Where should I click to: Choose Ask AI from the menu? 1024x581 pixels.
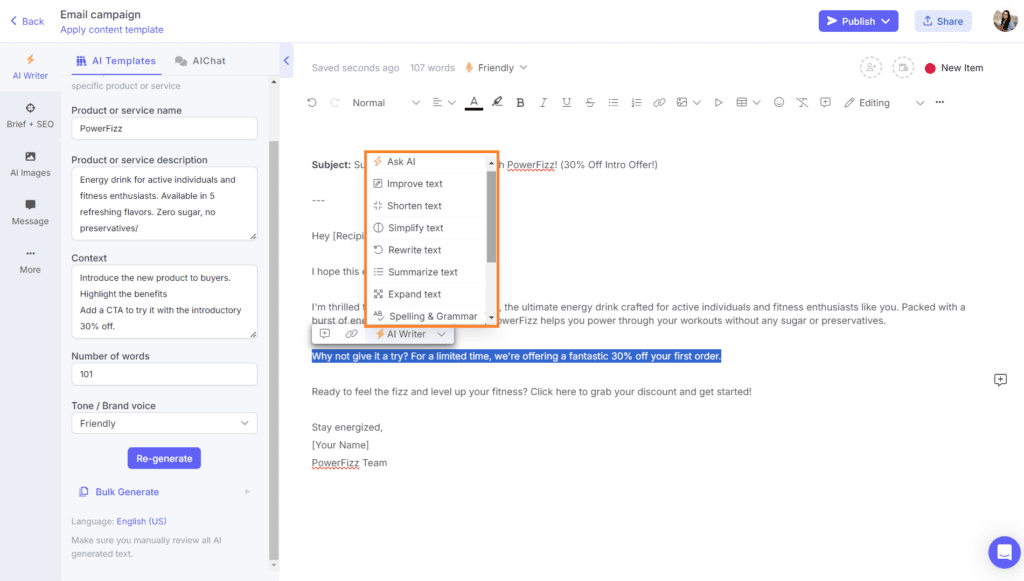[x=427, y=161]
